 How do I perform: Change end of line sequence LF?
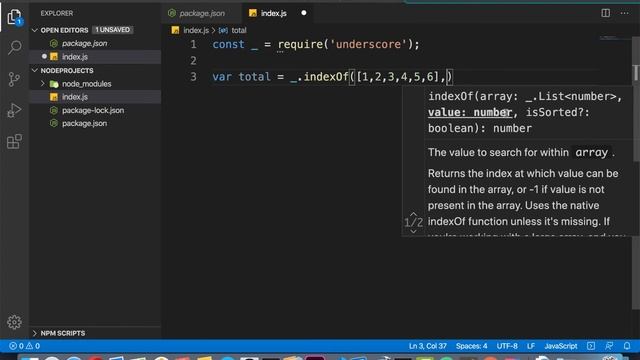coord(531,346)
